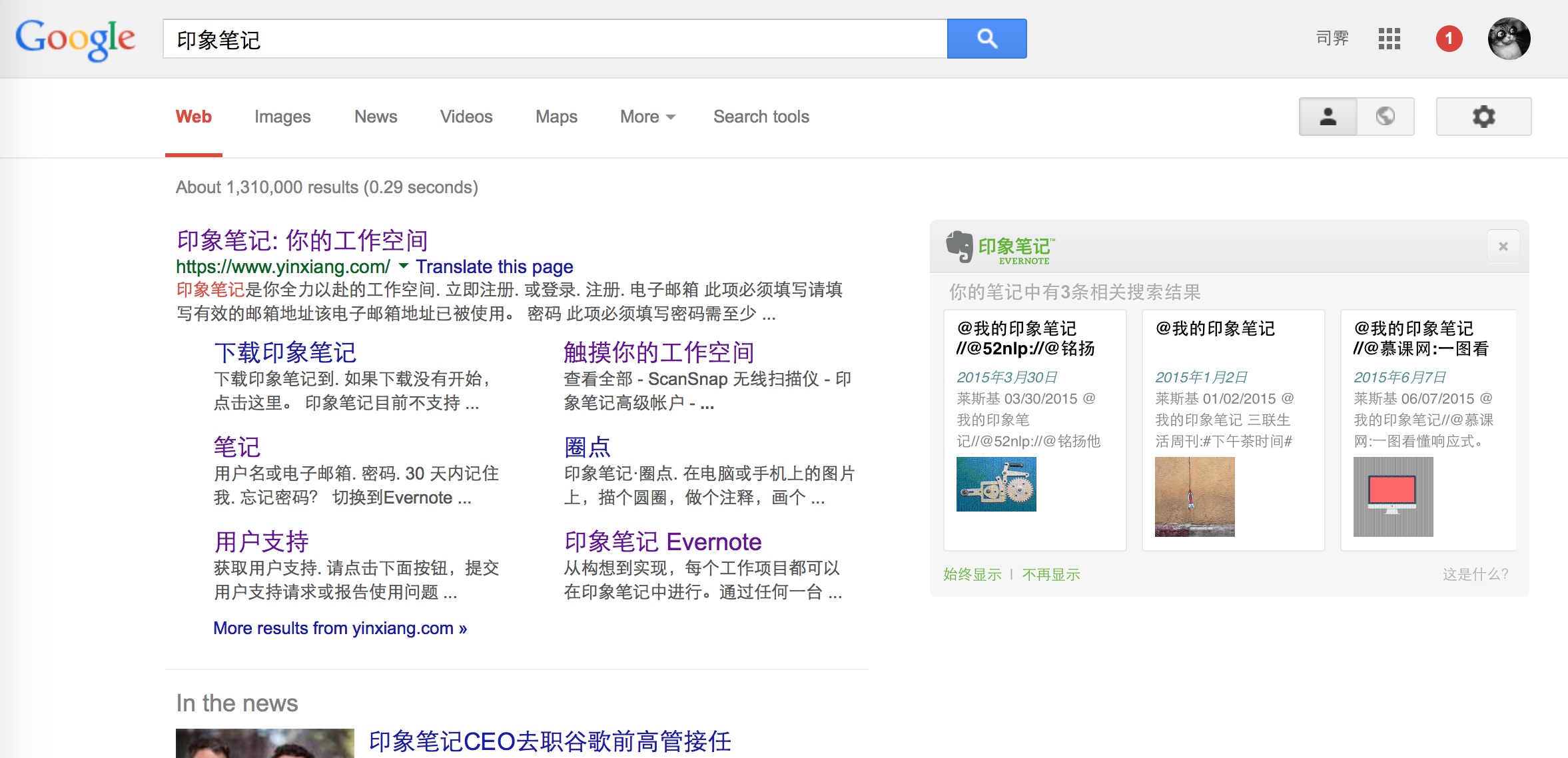The height and width of the screenshot is (758, 1568).
Task: Open the yinxiang.com URL dropdown arrow
Action: 403,266
